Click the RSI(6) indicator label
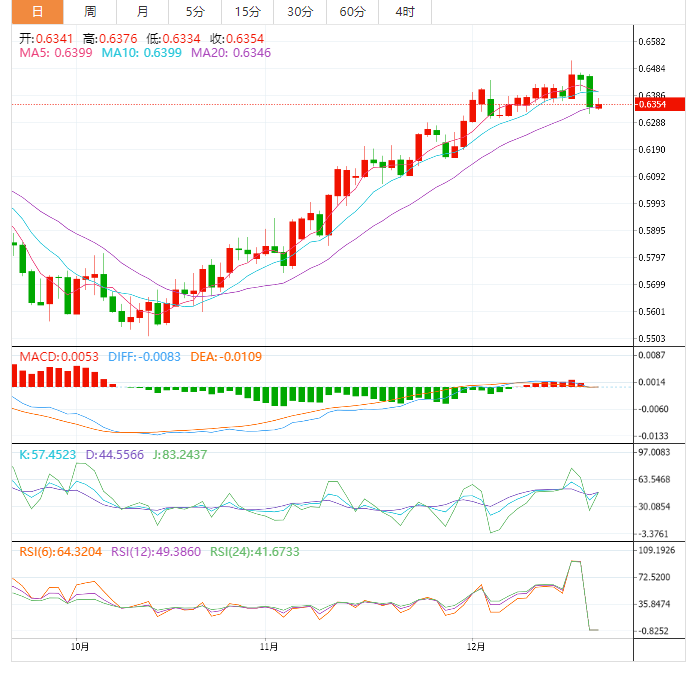The width and height of the screenshot is (696, 675). (x=60, y=552)
